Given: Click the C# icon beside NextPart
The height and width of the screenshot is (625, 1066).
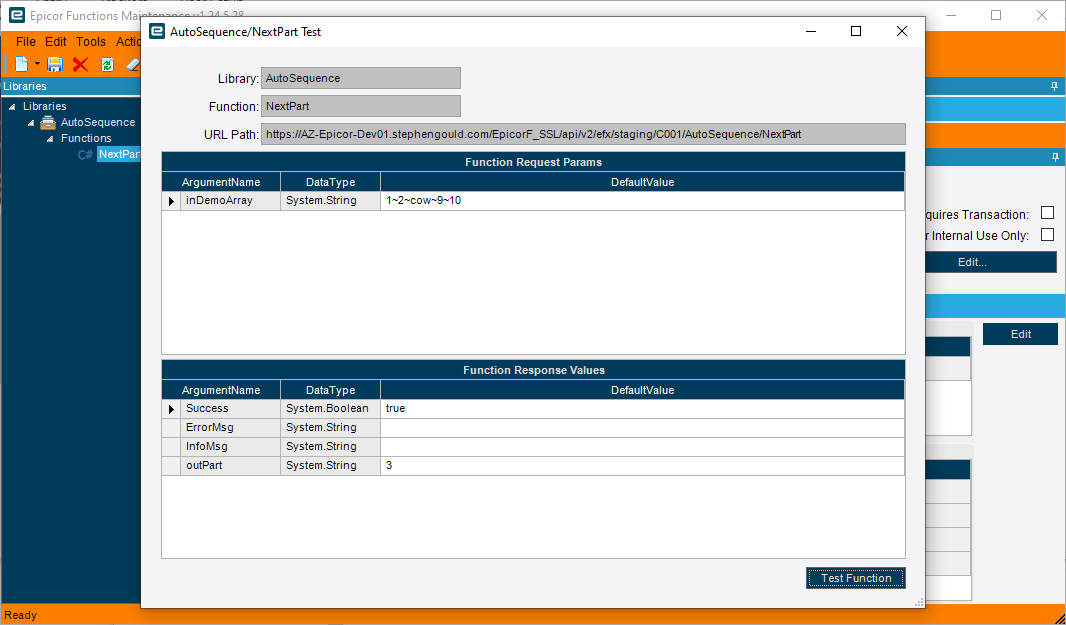Looking at the screenshot, I should (85, 154).
